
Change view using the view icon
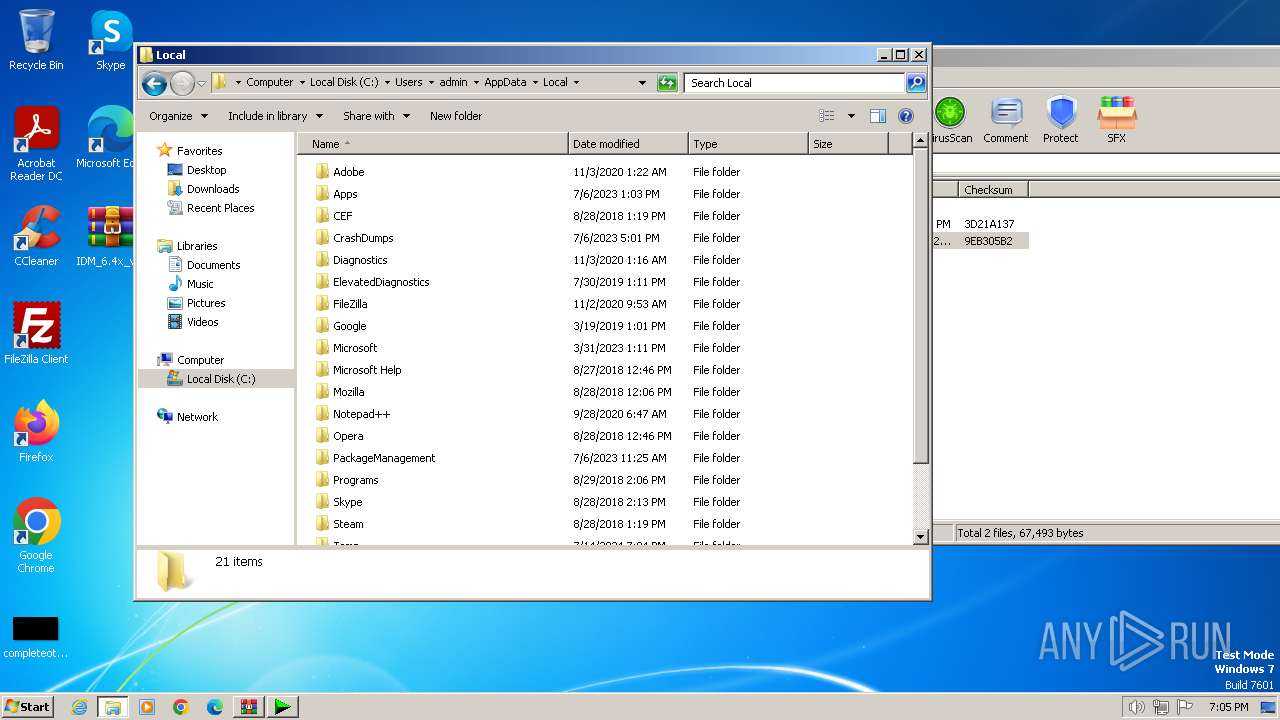(x=827, y=116)
